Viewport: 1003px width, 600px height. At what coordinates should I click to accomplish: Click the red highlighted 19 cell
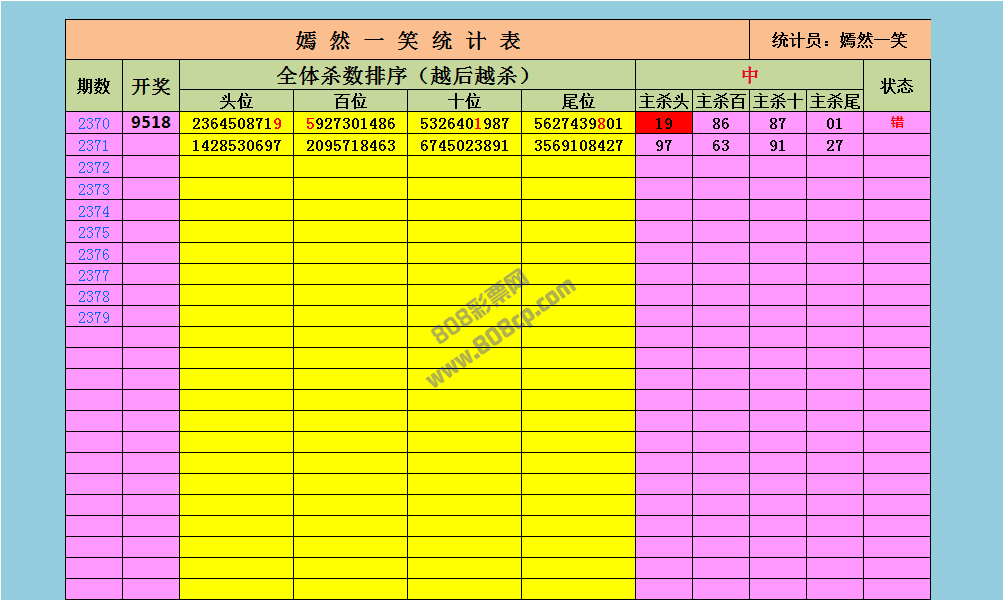[x=664, y=124]
